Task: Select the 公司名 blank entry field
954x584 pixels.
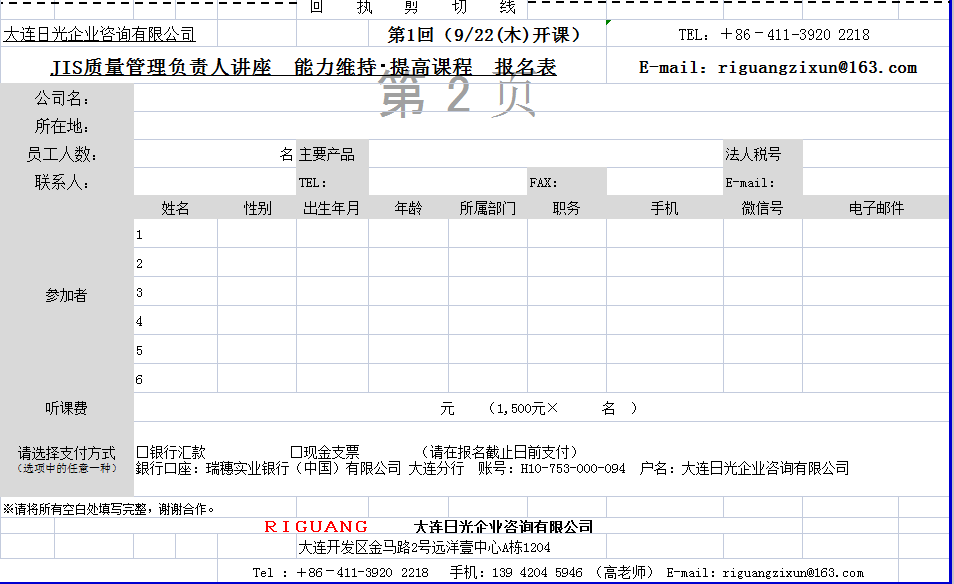Action: click(x=540, y=98)
